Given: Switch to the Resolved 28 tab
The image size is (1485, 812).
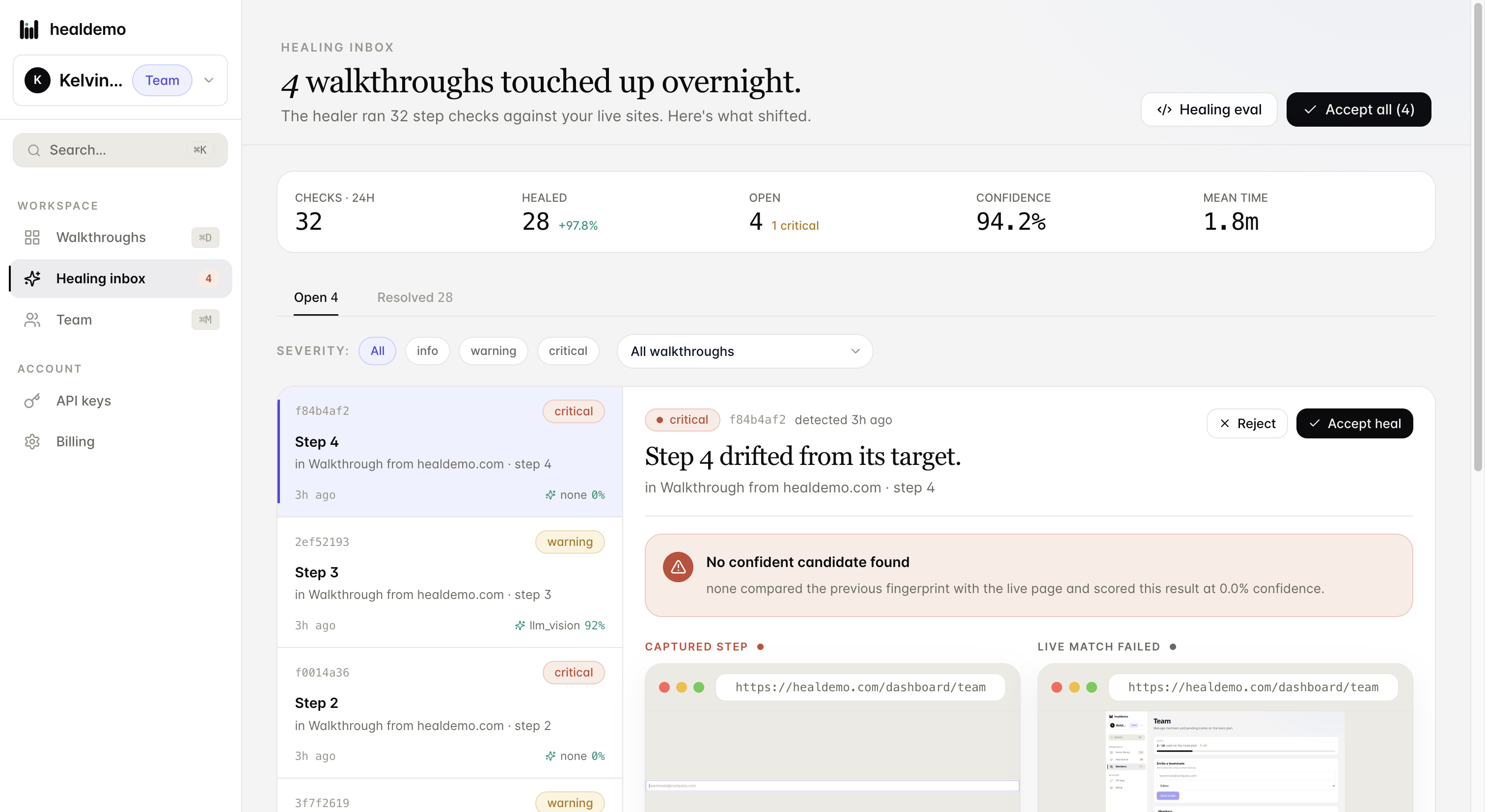Looking at the screenshot, I should pos(414,298).
